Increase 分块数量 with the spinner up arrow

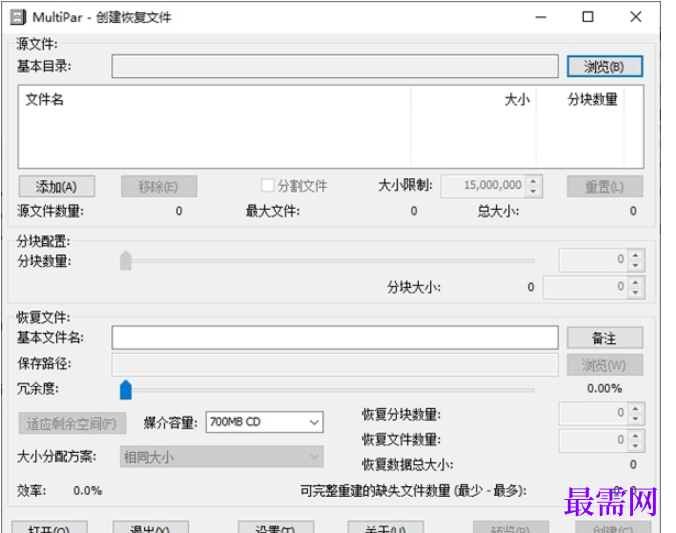pyautogui.click(x=635, y=255)
